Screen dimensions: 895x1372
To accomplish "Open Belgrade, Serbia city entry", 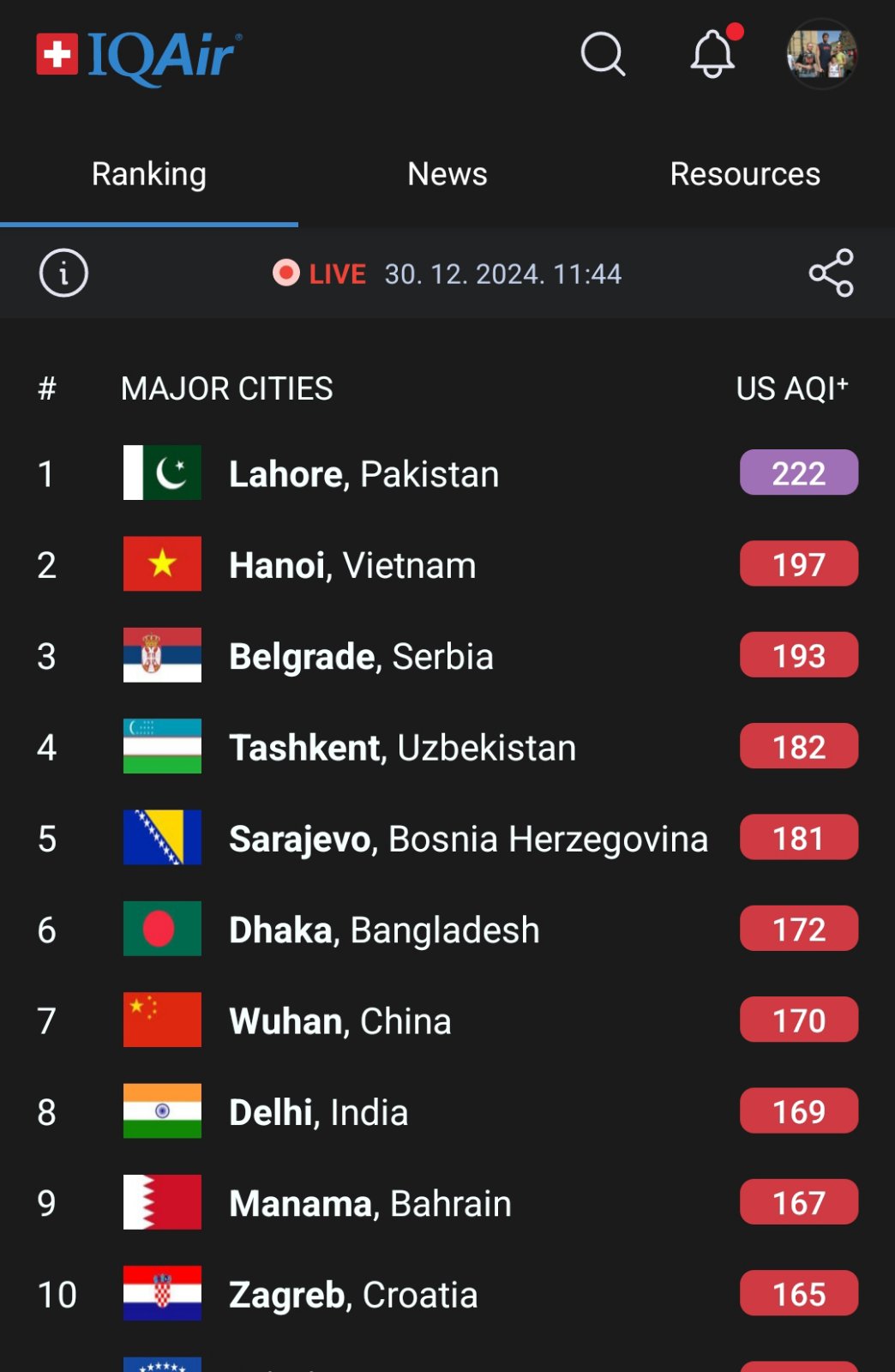I will (x=361, y=657).
